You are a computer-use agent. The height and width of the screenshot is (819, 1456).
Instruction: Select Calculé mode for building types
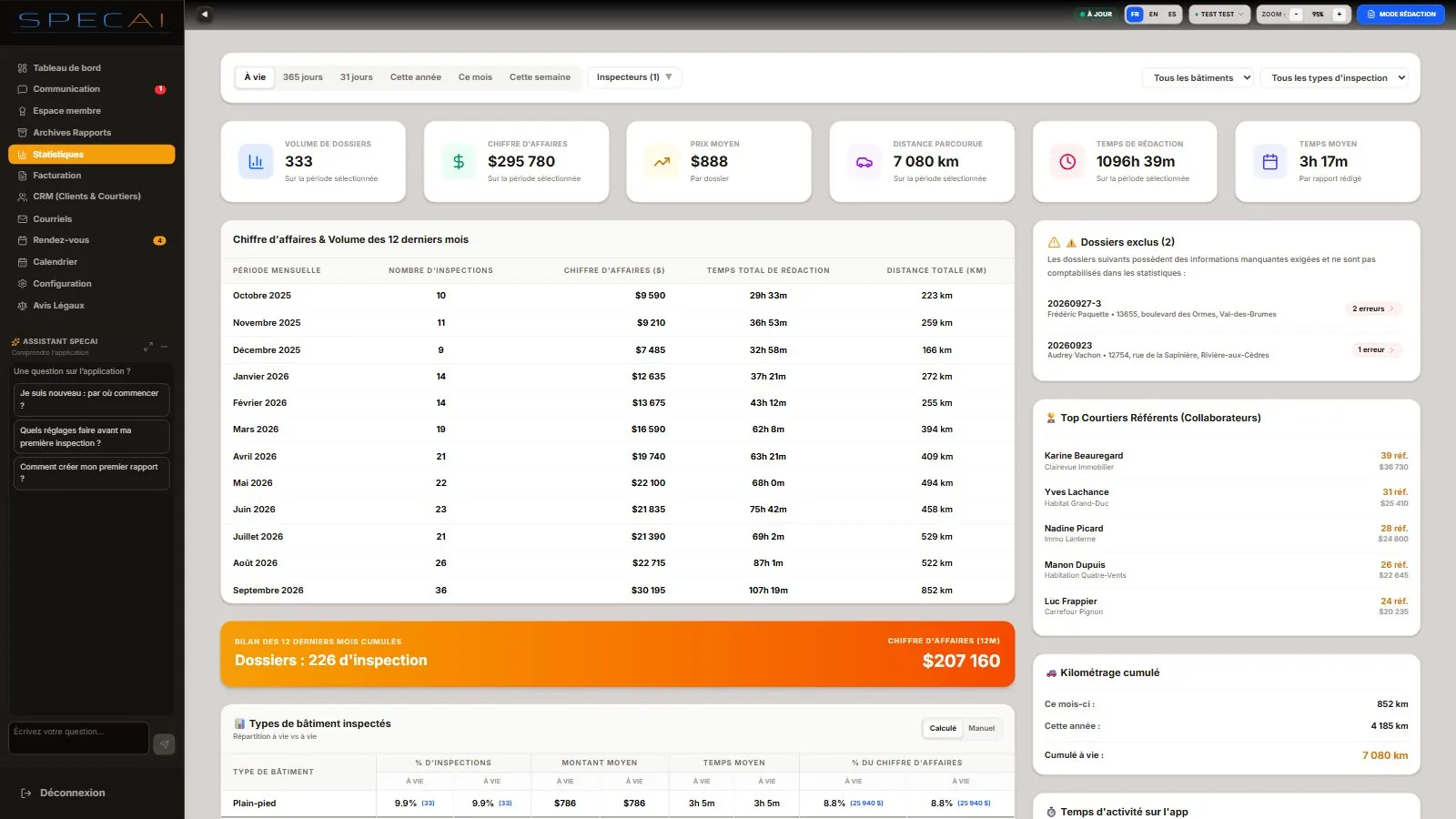(x=943, y=728)
